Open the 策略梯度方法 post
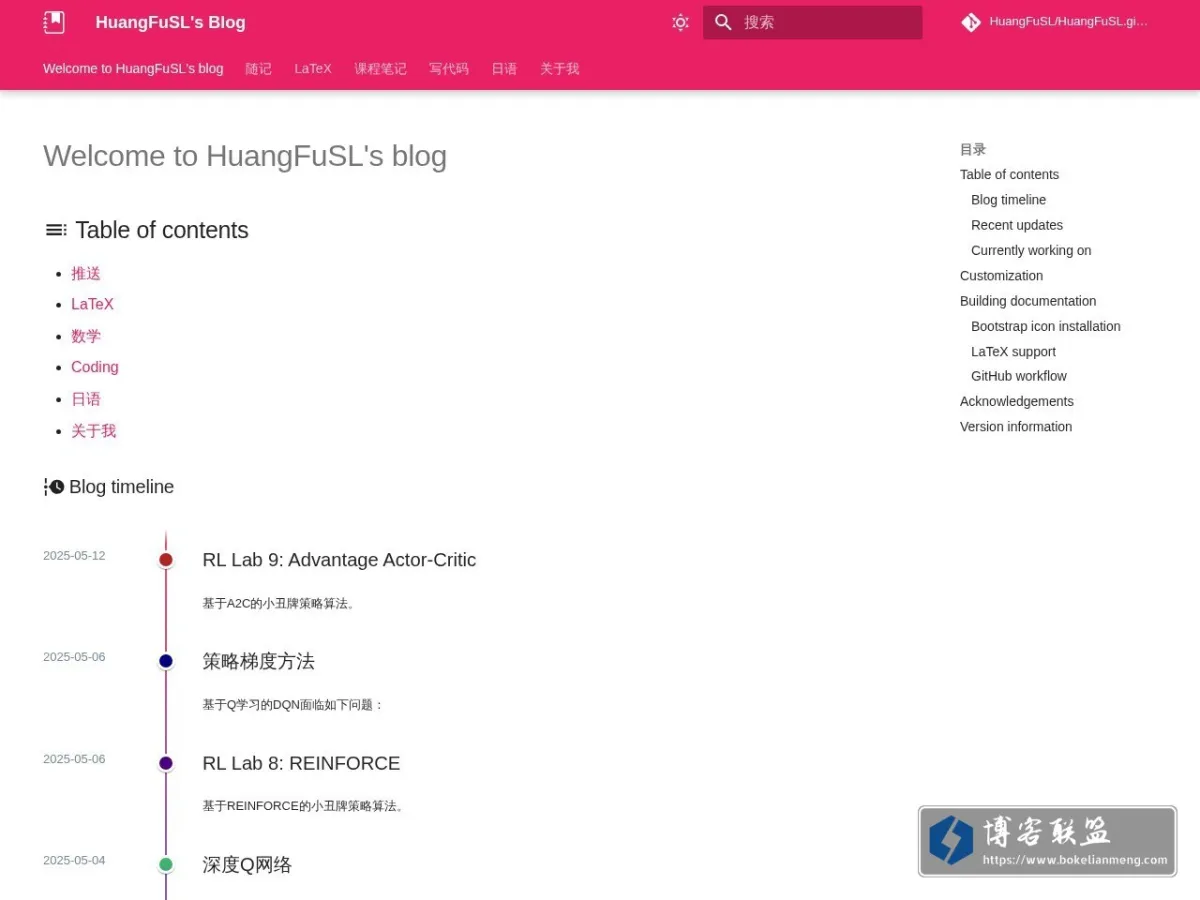The height and width of the screenshot is (900, 1200). [x=258, y=661]
